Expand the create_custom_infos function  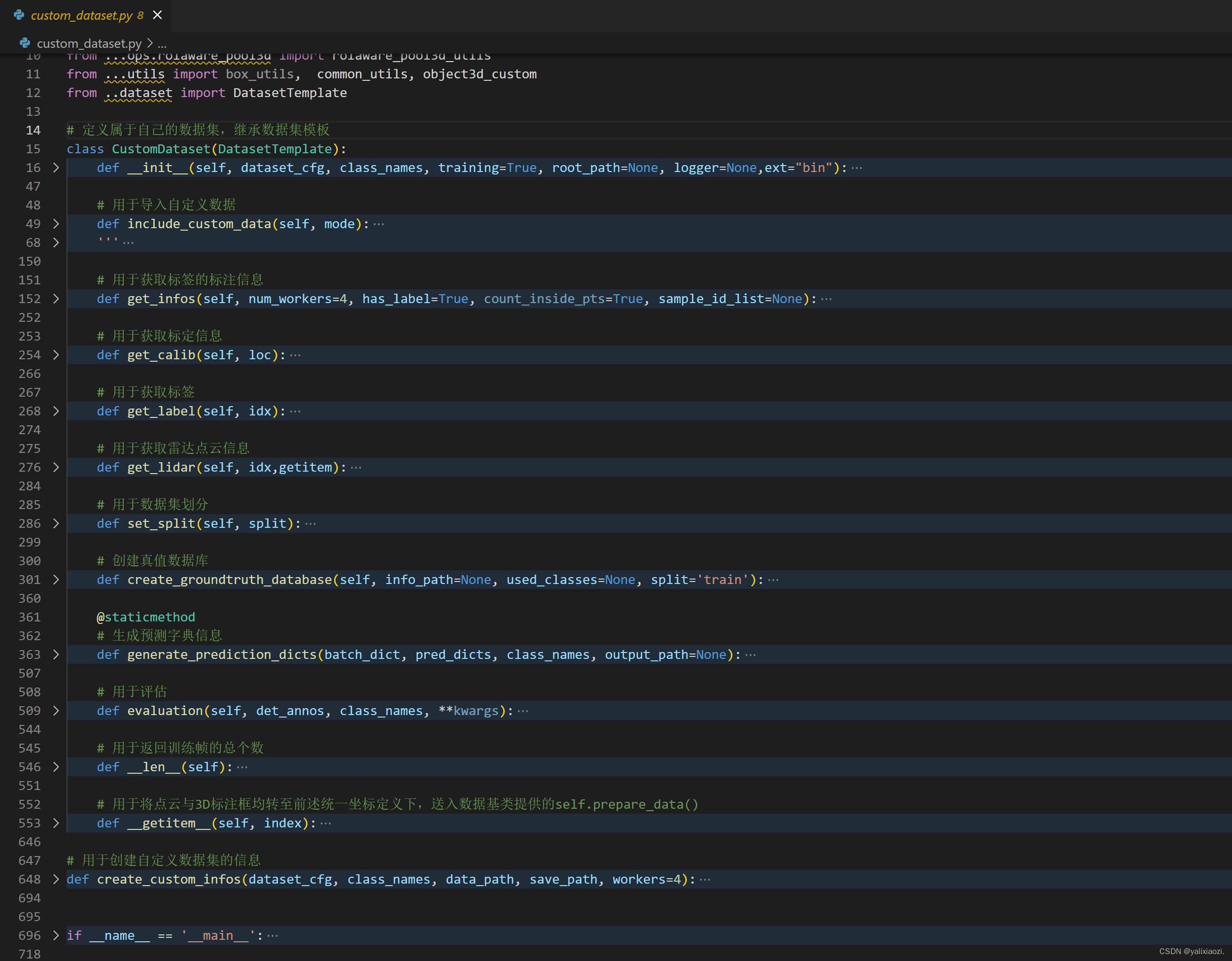pyautogui.click(x=56, y=879)
